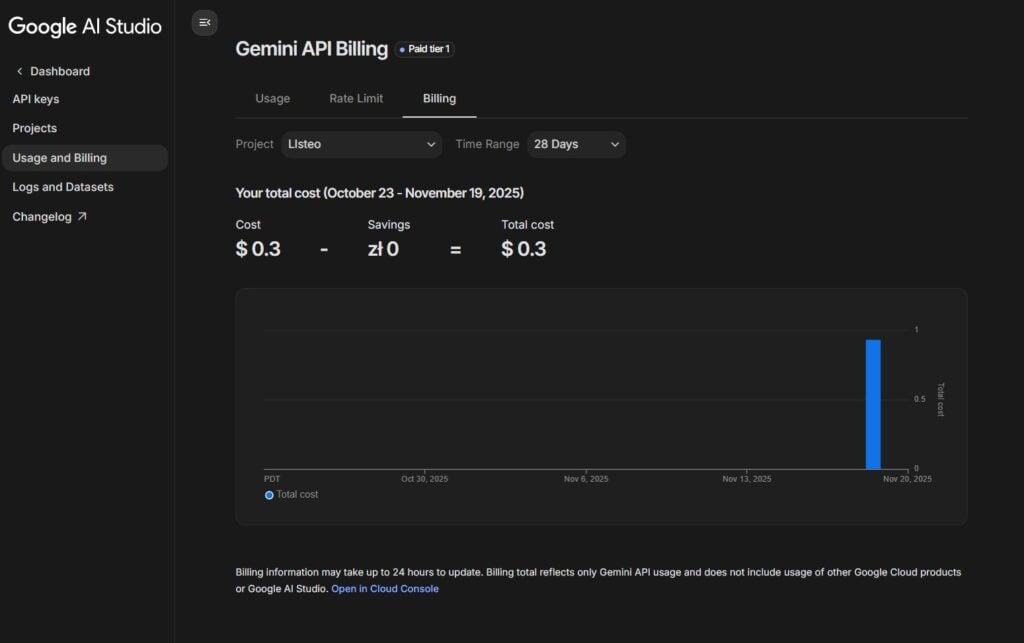Collapse sidebar using the panel toggle icon

(x=204, y=22)
